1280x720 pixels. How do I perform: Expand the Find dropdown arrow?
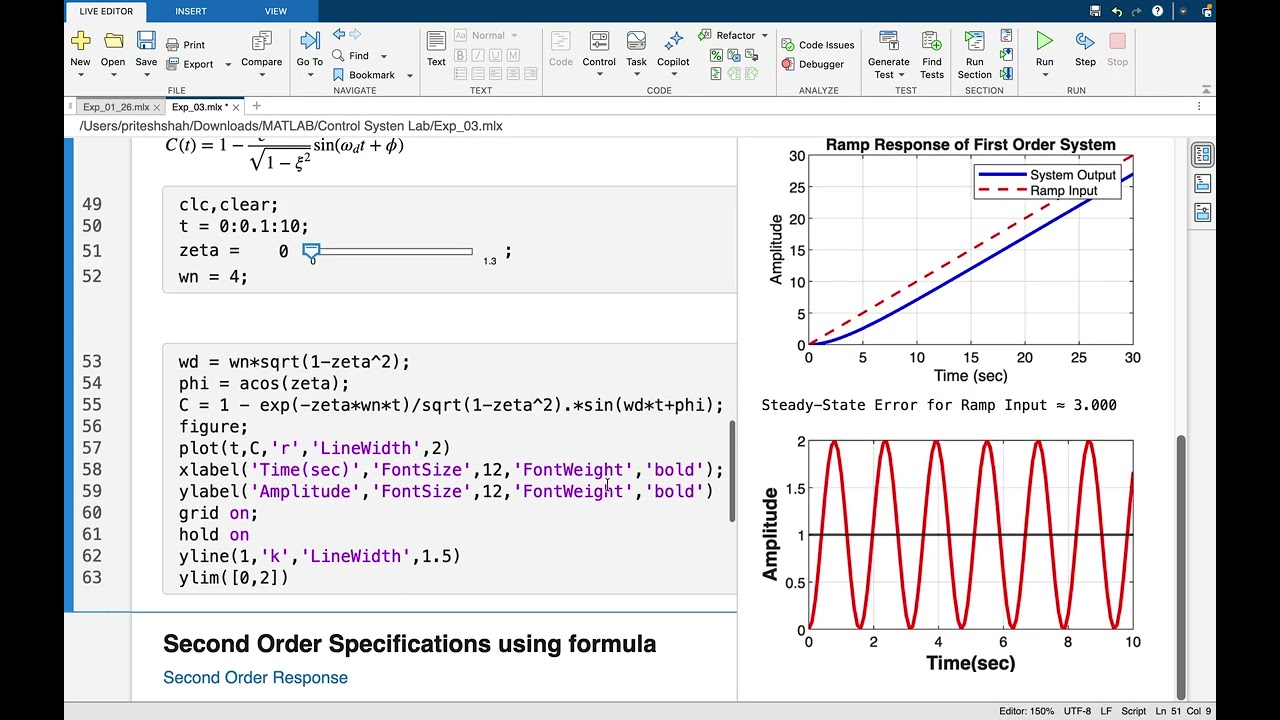[x=383, y=57]
